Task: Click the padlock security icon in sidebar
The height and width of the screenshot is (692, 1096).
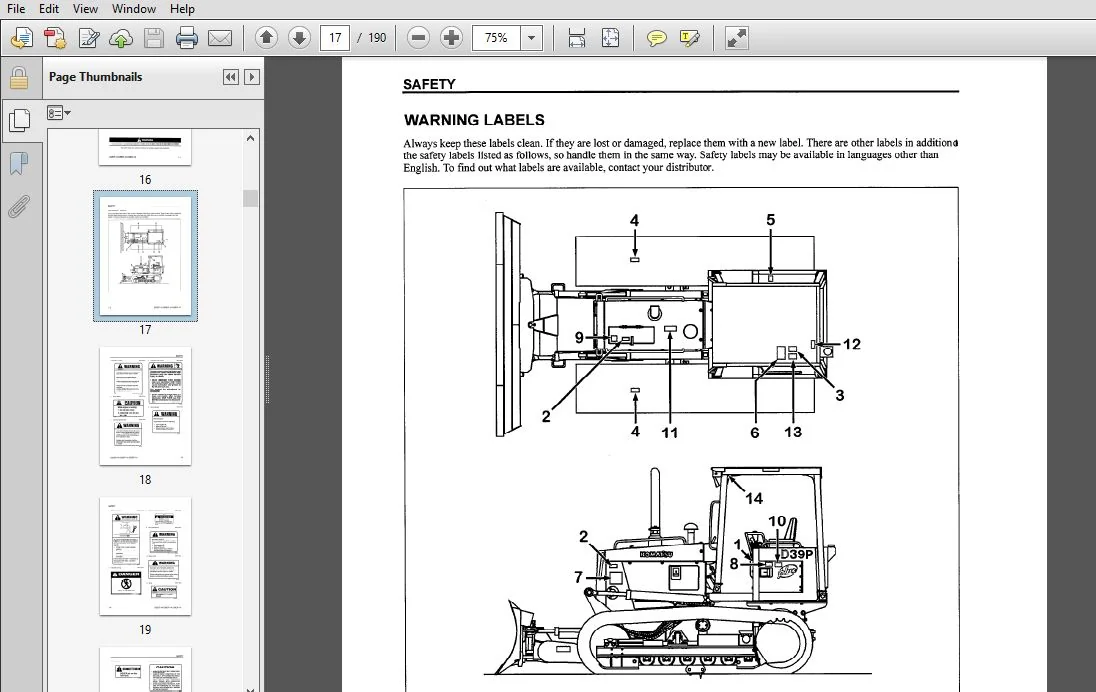Action: coord(19,78)
